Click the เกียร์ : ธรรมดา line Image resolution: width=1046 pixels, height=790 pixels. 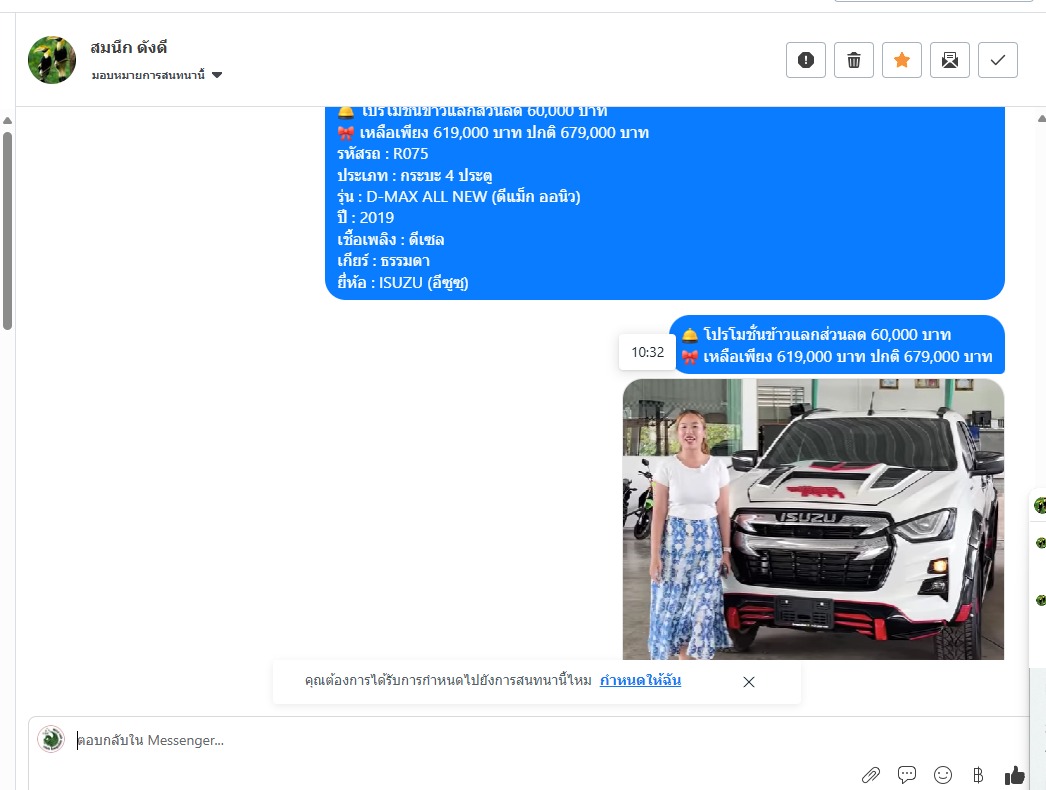(x=384, y=261)
